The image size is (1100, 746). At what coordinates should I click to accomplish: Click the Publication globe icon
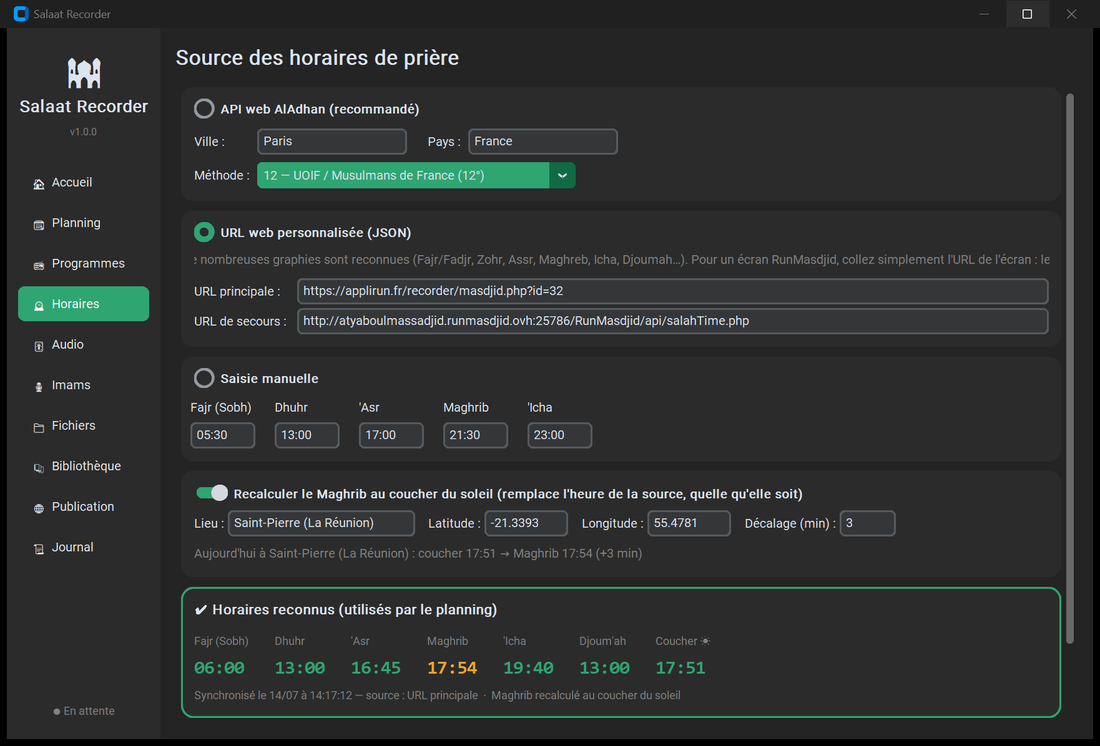[39, 508]
